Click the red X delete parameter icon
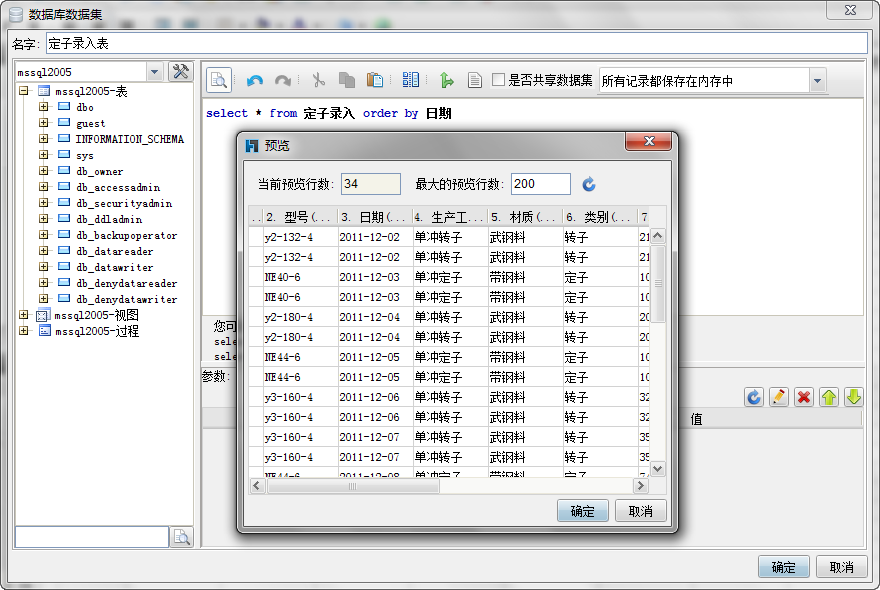 (804, 397)
